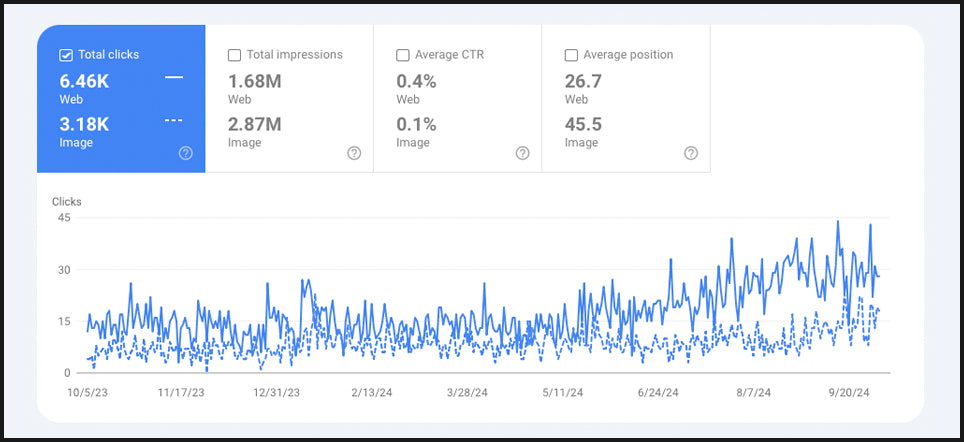Click dashed line legend icon beside 3.18K
964x442 pixels.
[x=174, y=121]
